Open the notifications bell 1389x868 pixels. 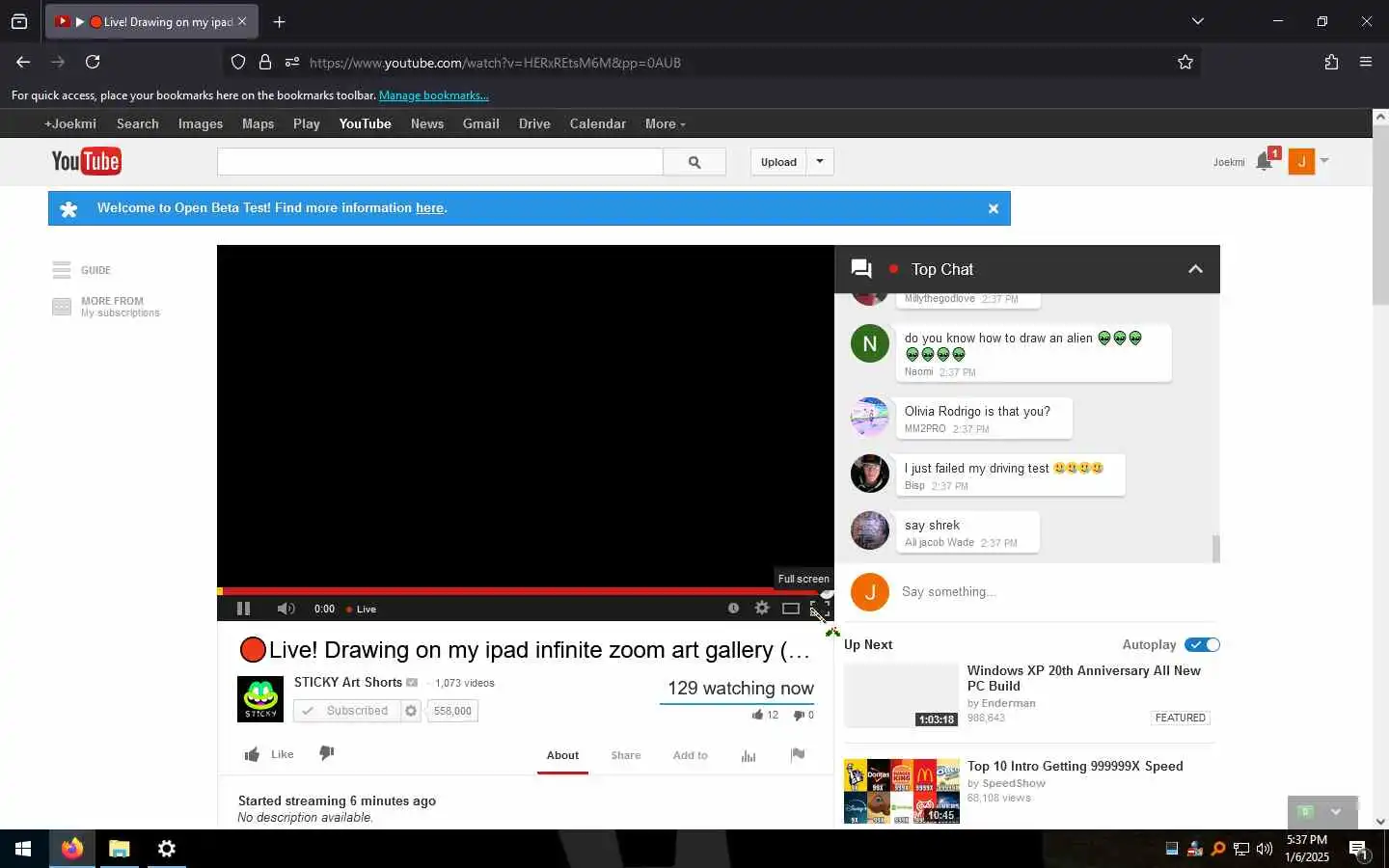(x=1265, y=161)
